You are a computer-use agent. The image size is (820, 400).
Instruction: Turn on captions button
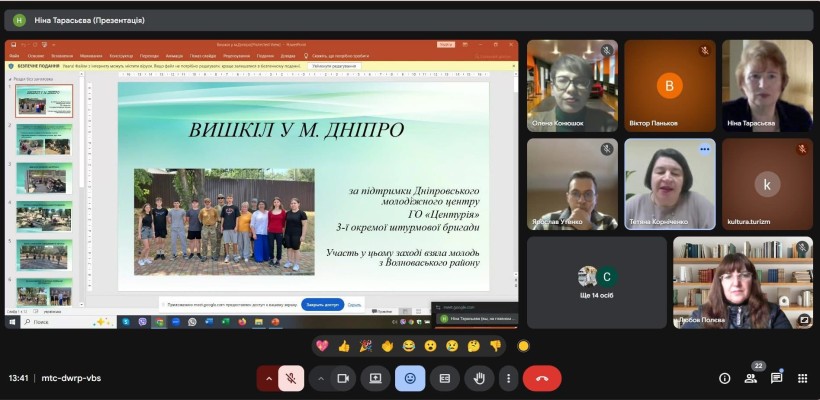445,379
